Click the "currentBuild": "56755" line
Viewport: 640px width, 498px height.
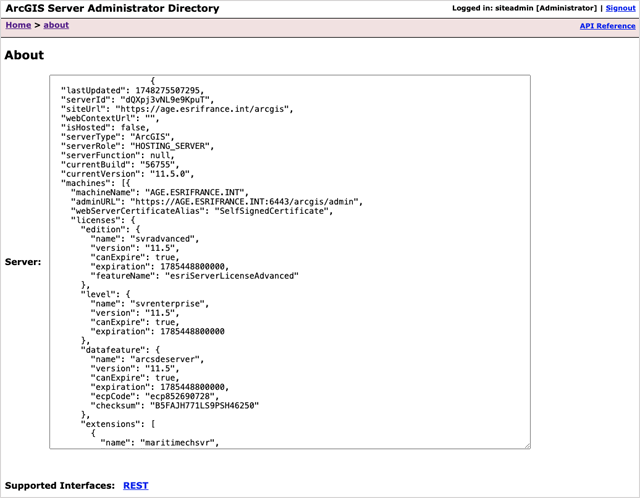coord(120,165)
